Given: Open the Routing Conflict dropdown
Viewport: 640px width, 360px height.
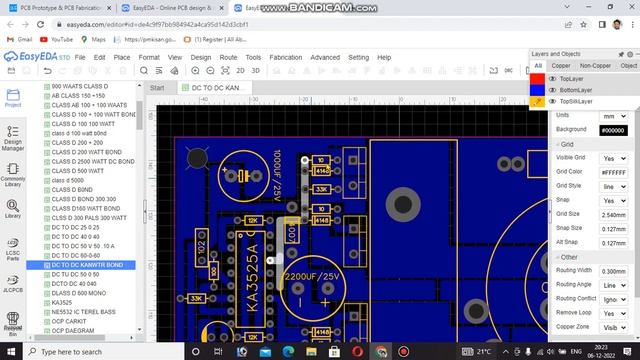Looking at the screenshot, I should tap(613, 300).
